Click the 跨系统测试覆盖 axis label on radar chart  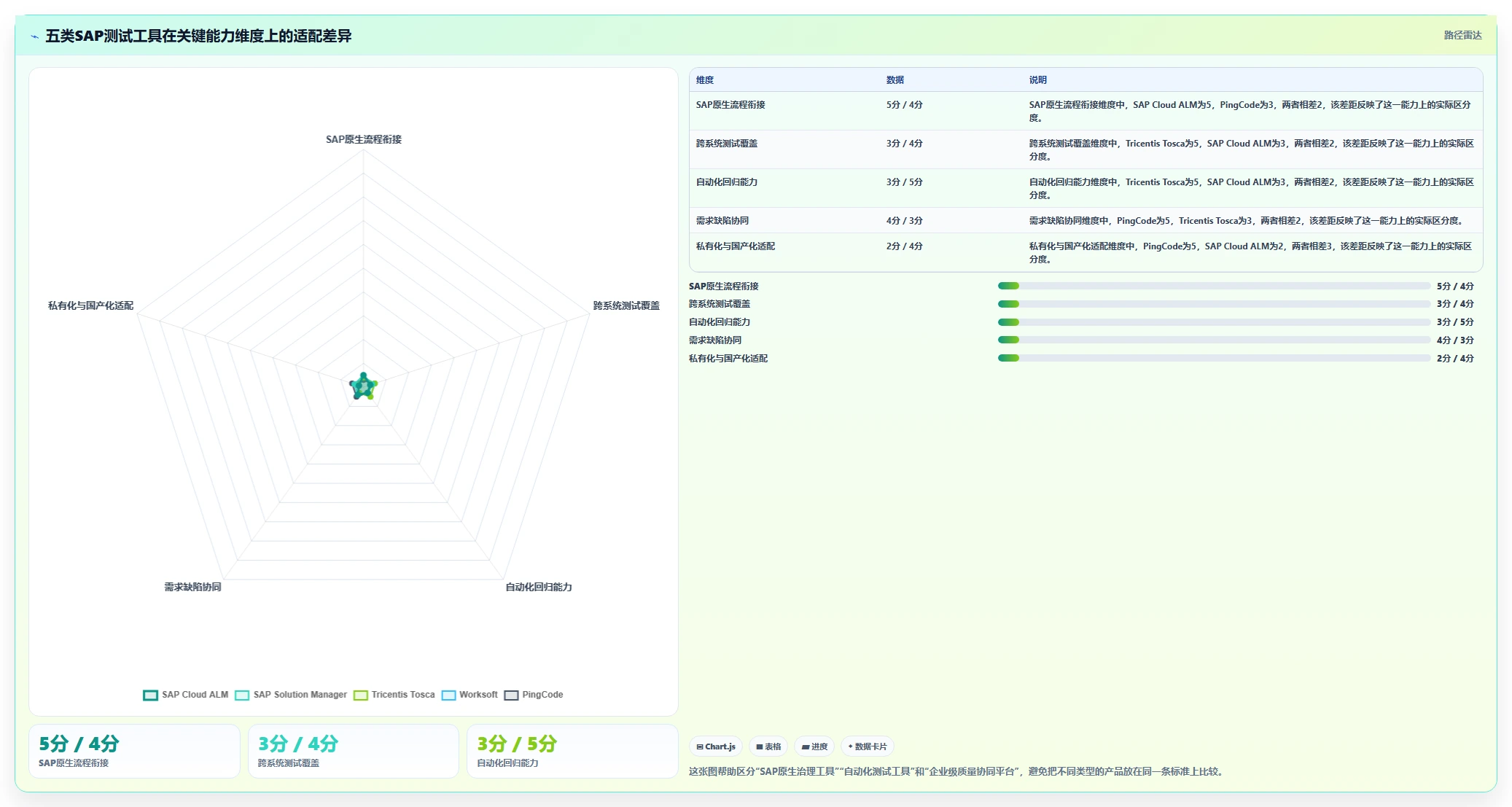coord(626,305)
